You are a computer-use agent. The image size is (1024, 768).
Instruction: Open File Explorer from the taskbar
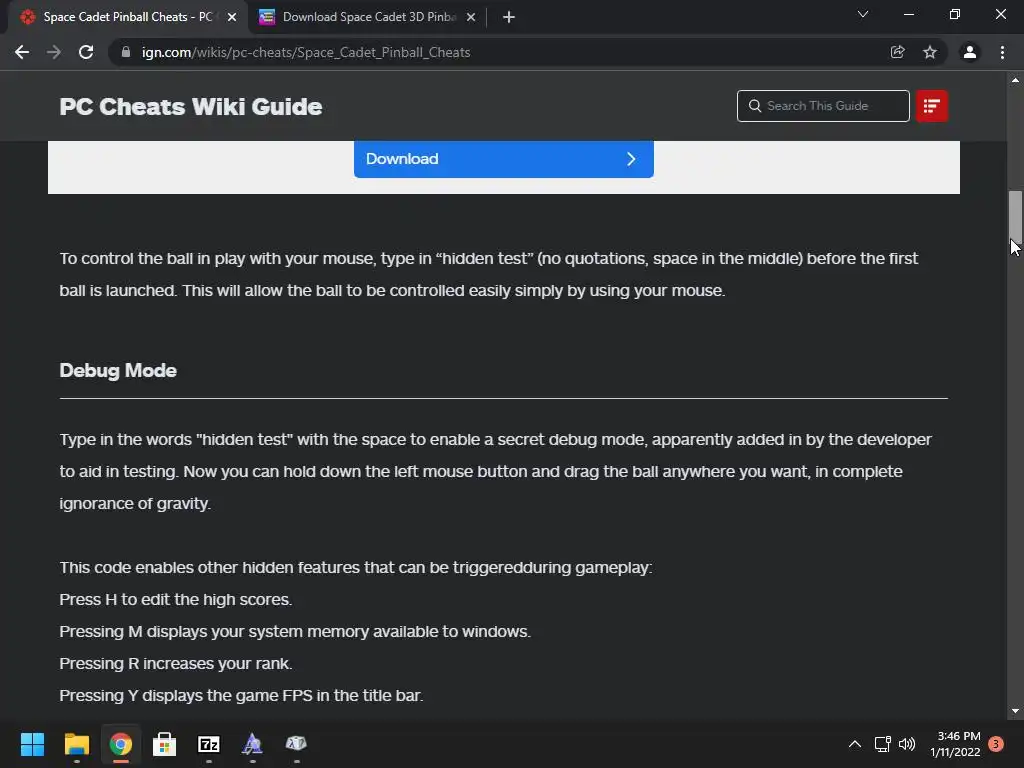point(76,744)
